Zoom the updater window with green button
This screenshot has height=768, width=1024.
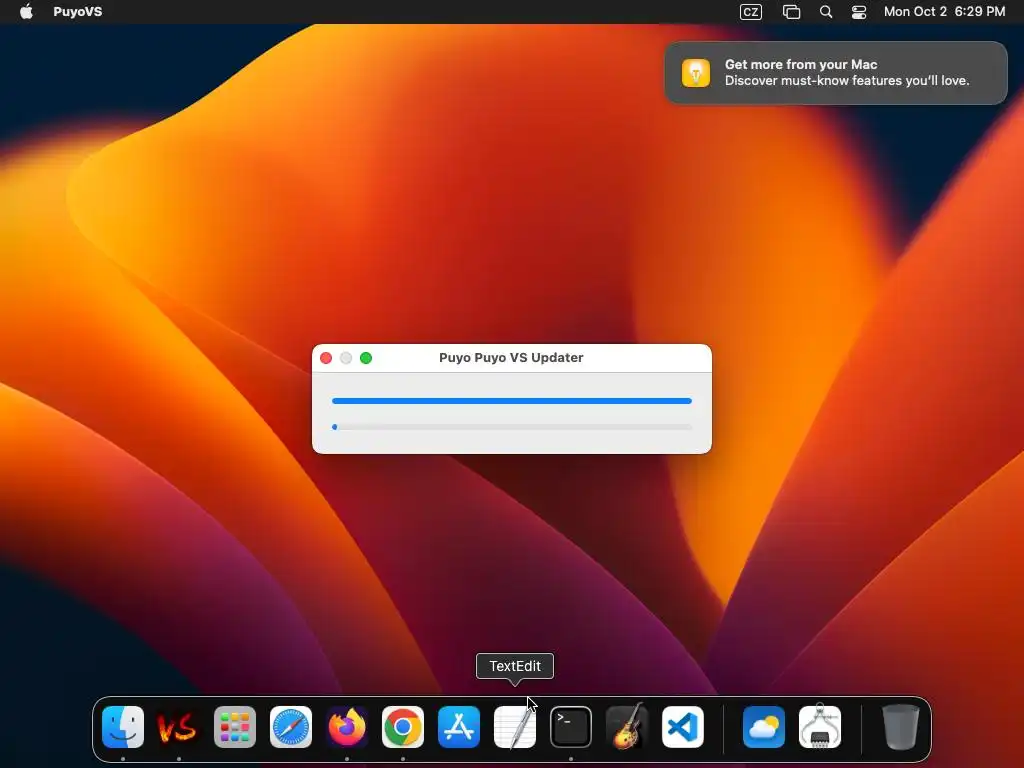pyautogui.click(x=366, y=358)
